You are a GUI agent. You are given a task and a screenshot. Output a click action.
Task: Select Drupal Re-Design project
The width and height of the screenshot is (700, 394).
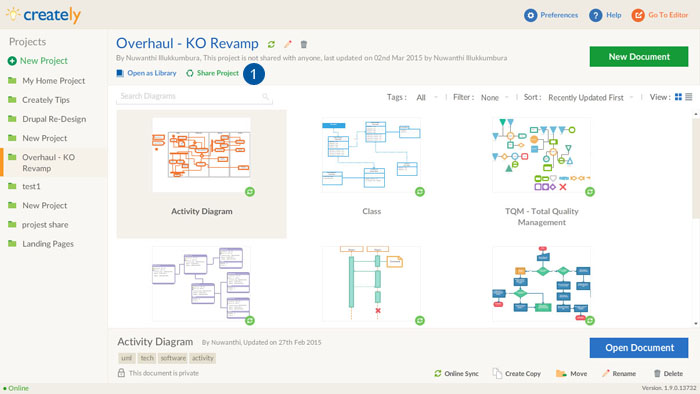coord(54,119)
